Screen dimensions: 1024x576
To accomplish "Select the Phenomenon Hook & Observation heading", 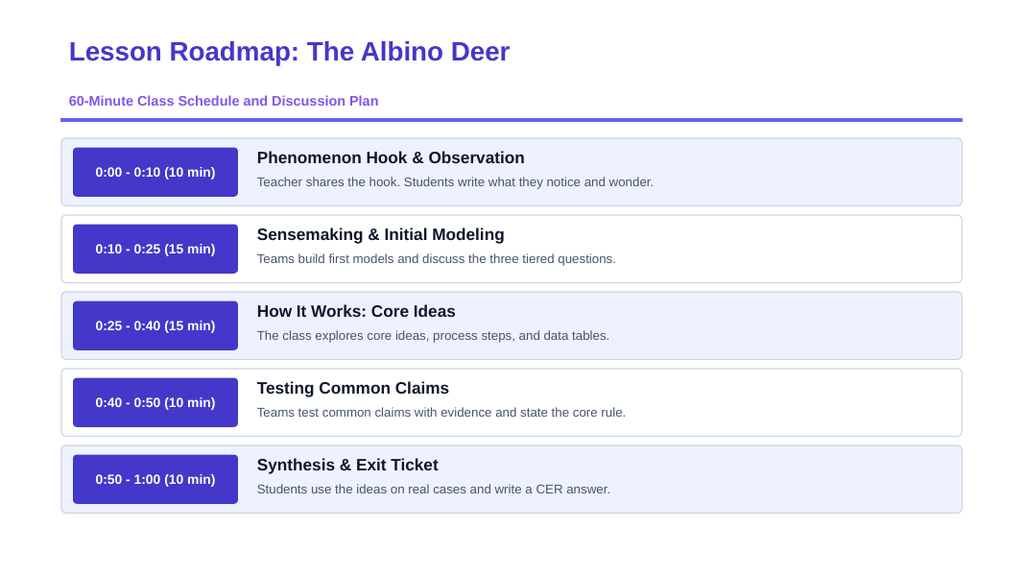I will click(391, 158).
